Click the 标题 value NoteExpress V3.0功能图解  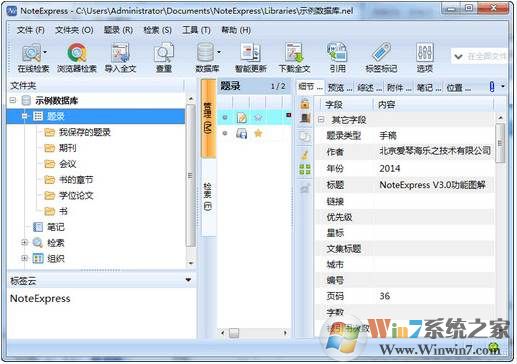coord(432,185)
